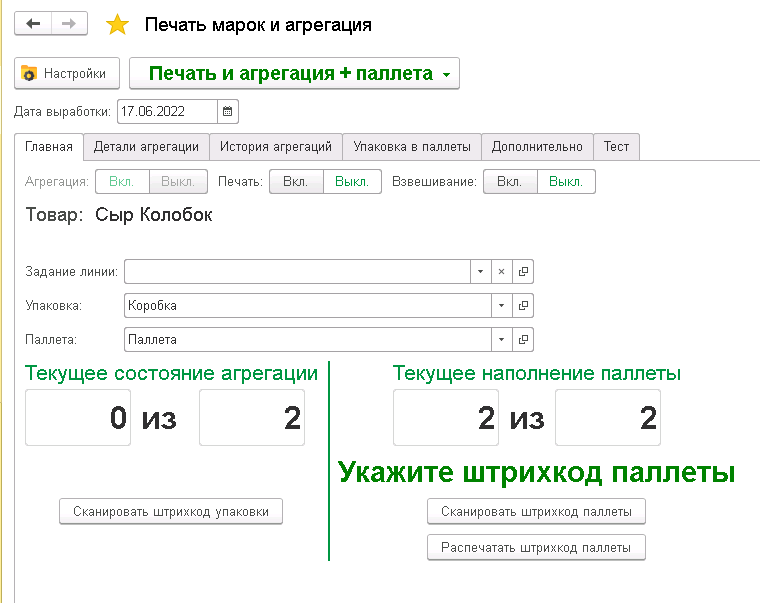Click the pallet current fill count field
This screenshot has height=603, width=760.
pos(446,417)
